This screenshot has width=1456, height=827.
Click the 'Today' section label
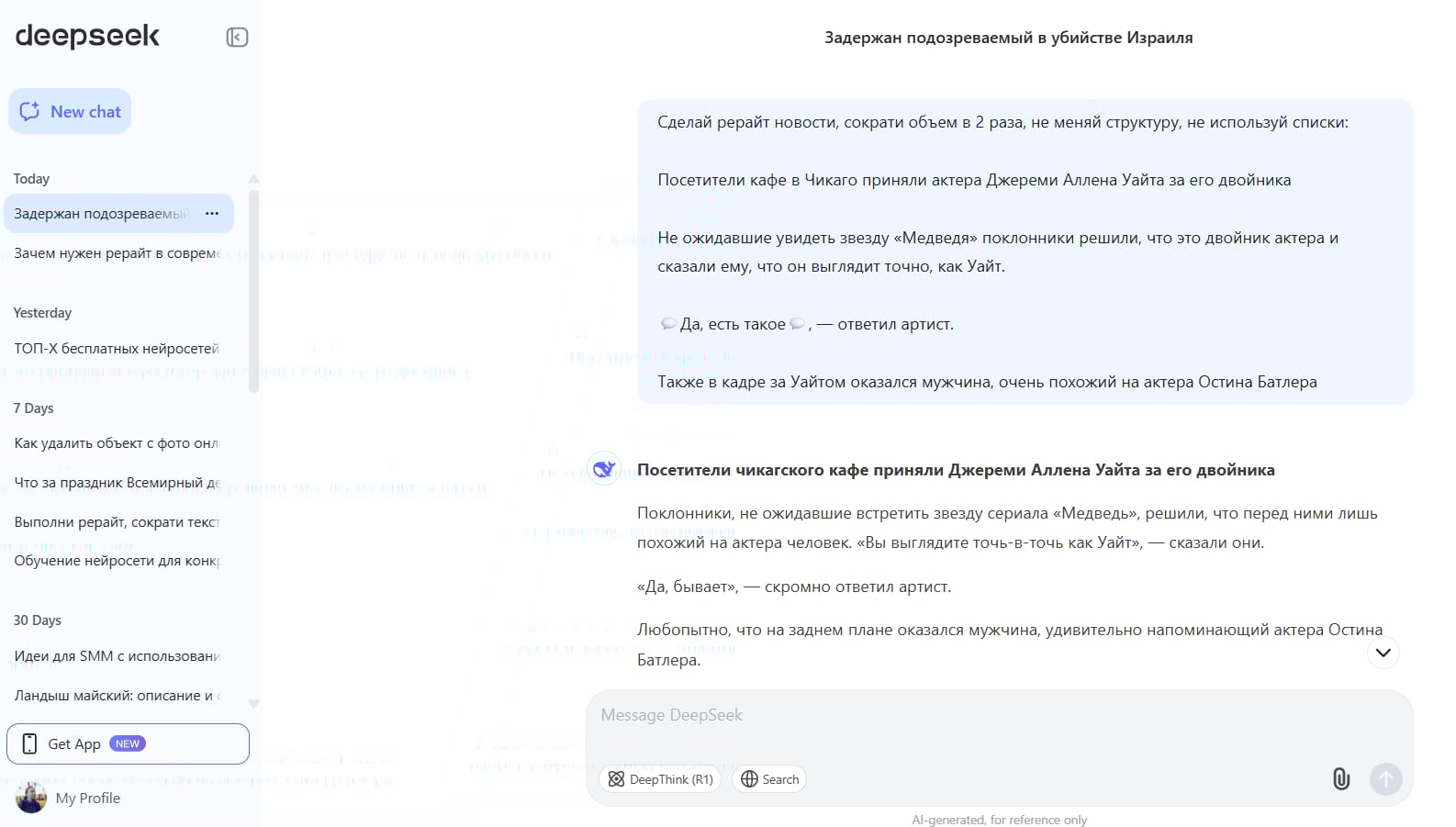(x=31, y=179)
